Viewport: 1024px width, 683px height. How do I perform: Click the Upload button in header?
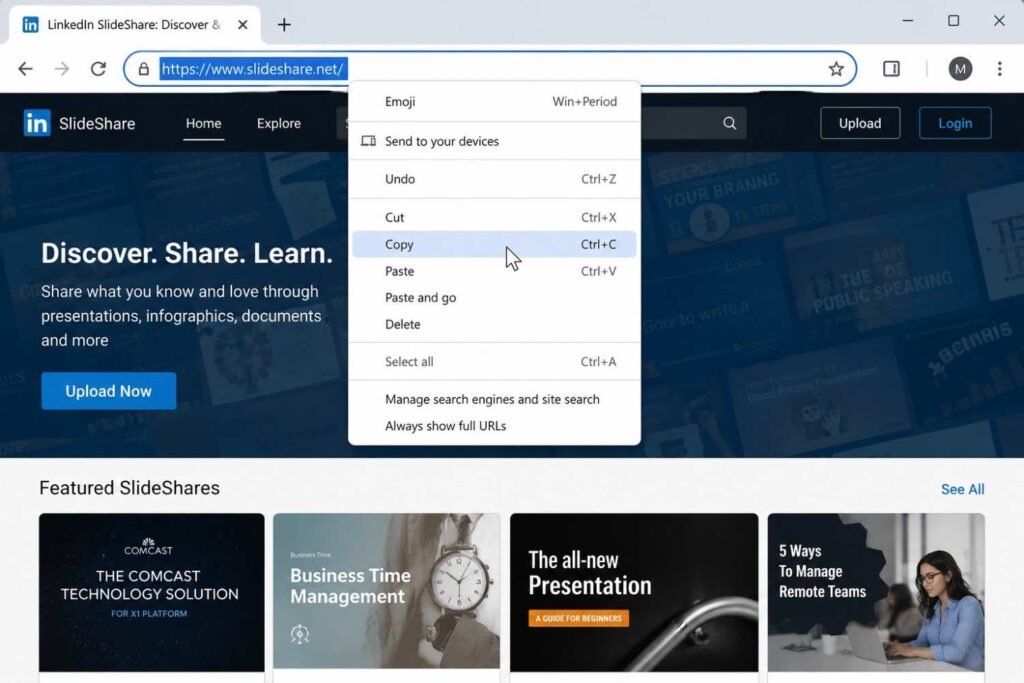pos(859,123)
